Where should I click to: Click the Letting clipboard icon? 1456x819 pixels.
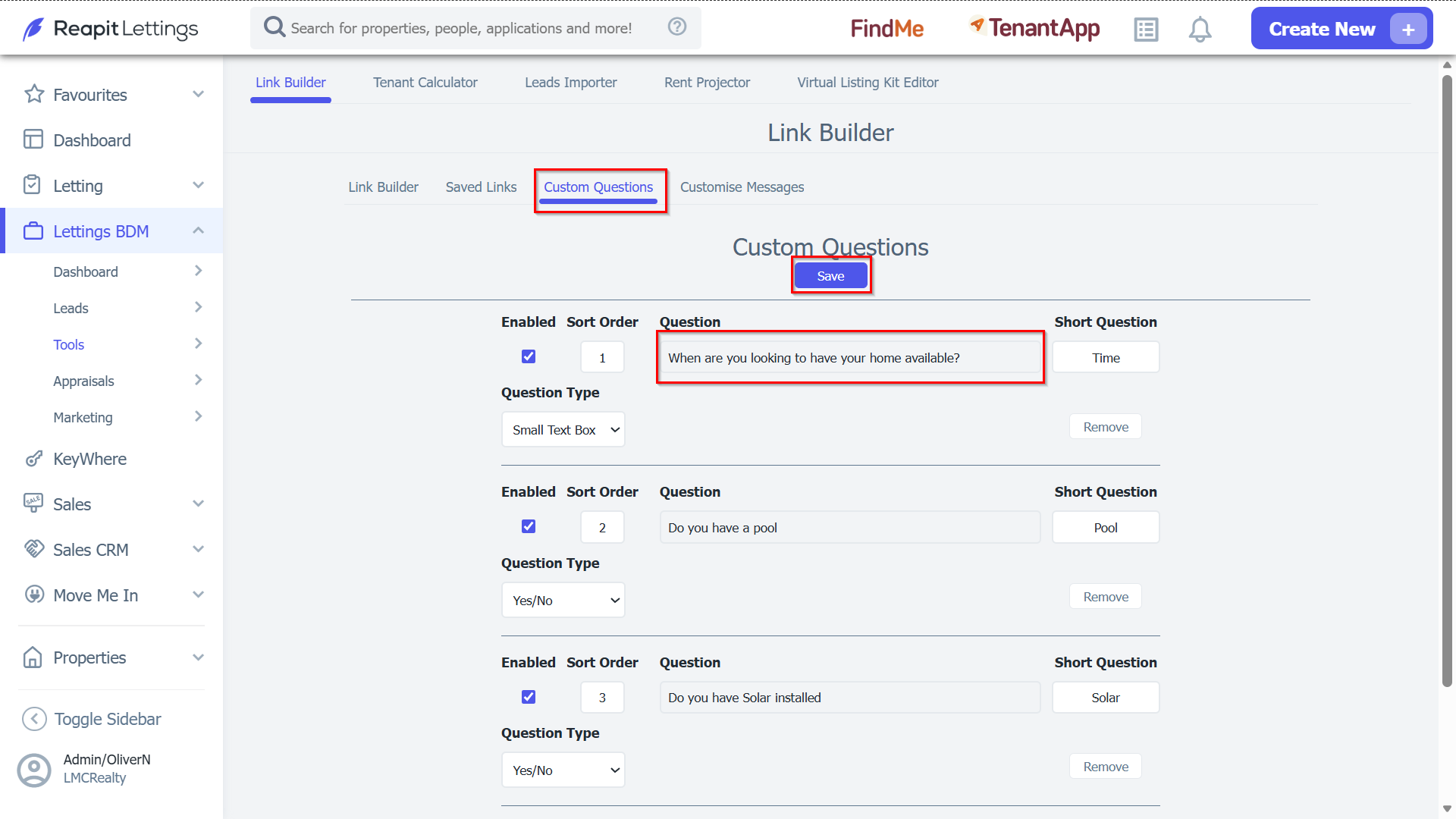pos(33,185)
